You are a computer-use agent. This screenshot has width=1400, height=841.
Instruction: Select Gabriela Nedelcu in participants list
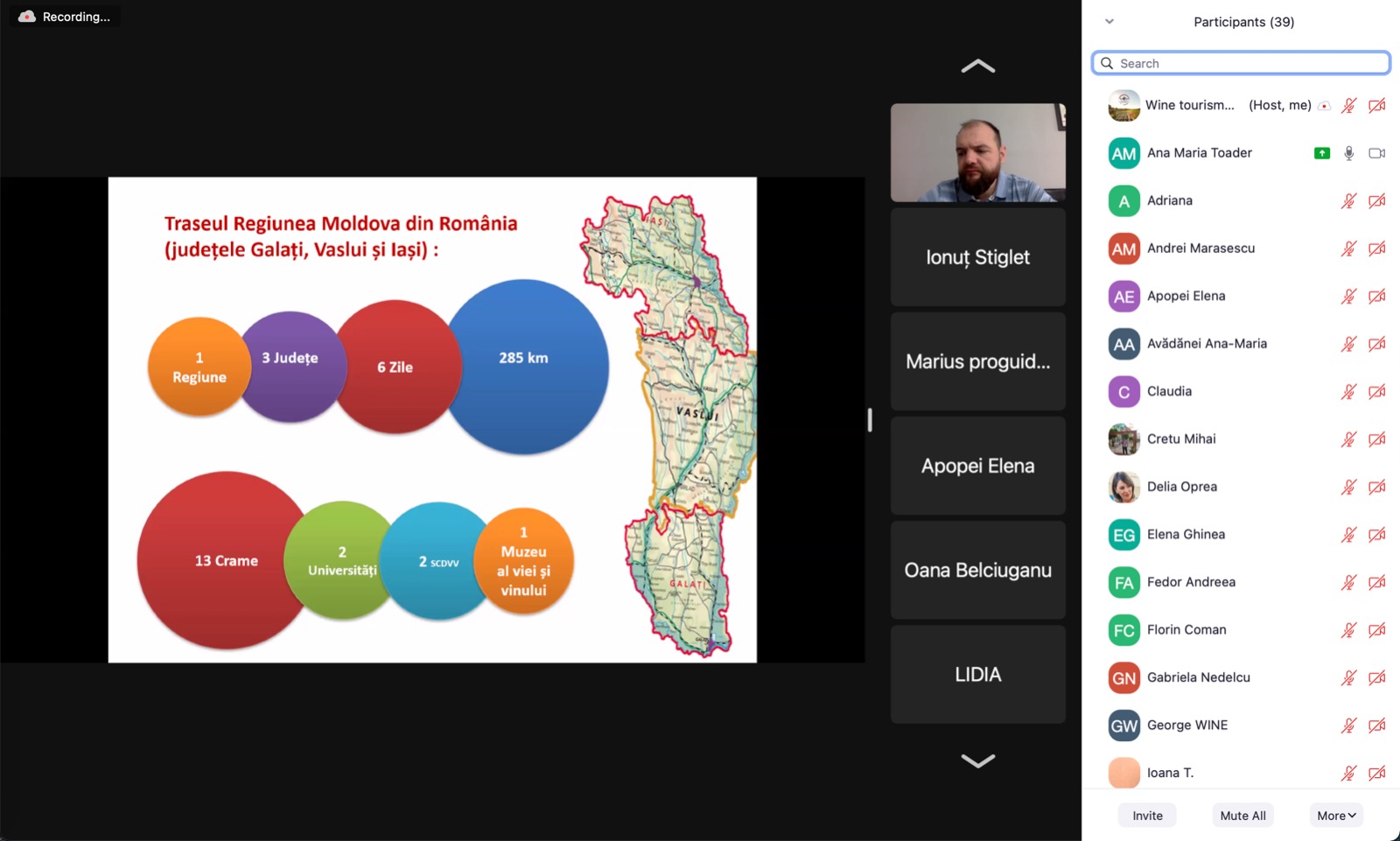point(1198,677)
